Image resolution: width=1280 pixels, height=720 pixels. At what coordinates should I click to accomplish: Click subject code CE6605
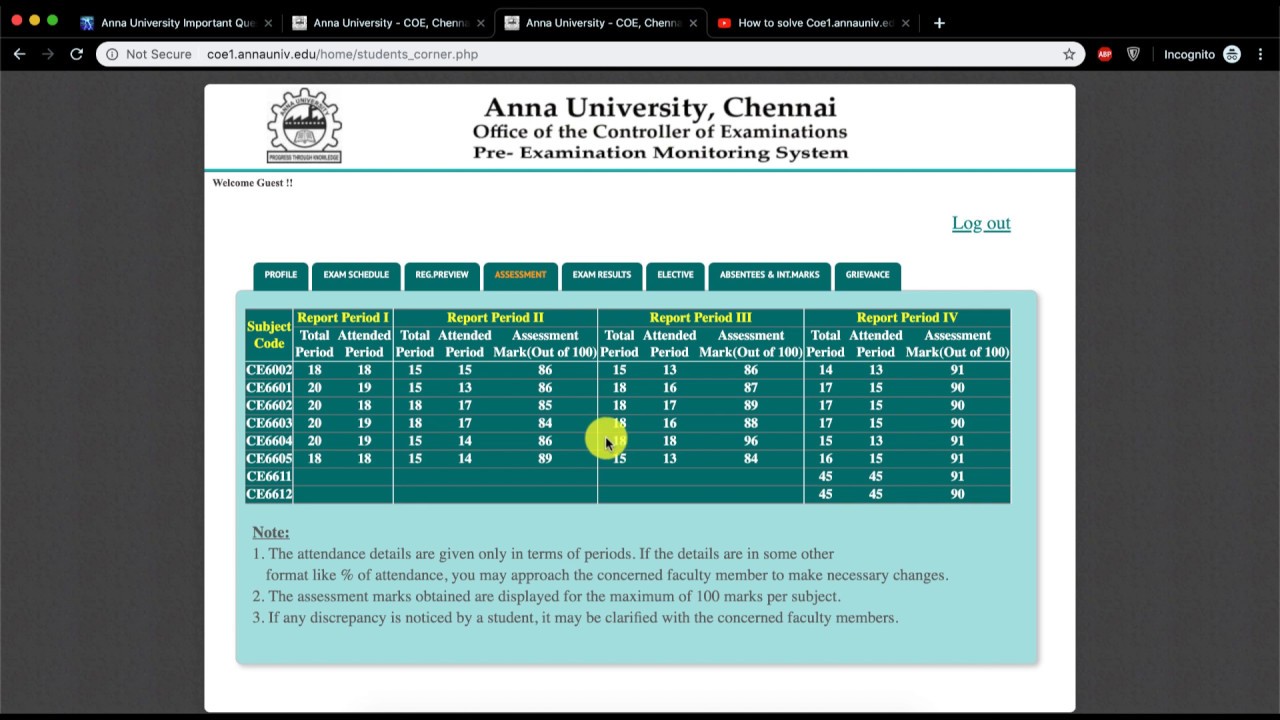point(269,459)
